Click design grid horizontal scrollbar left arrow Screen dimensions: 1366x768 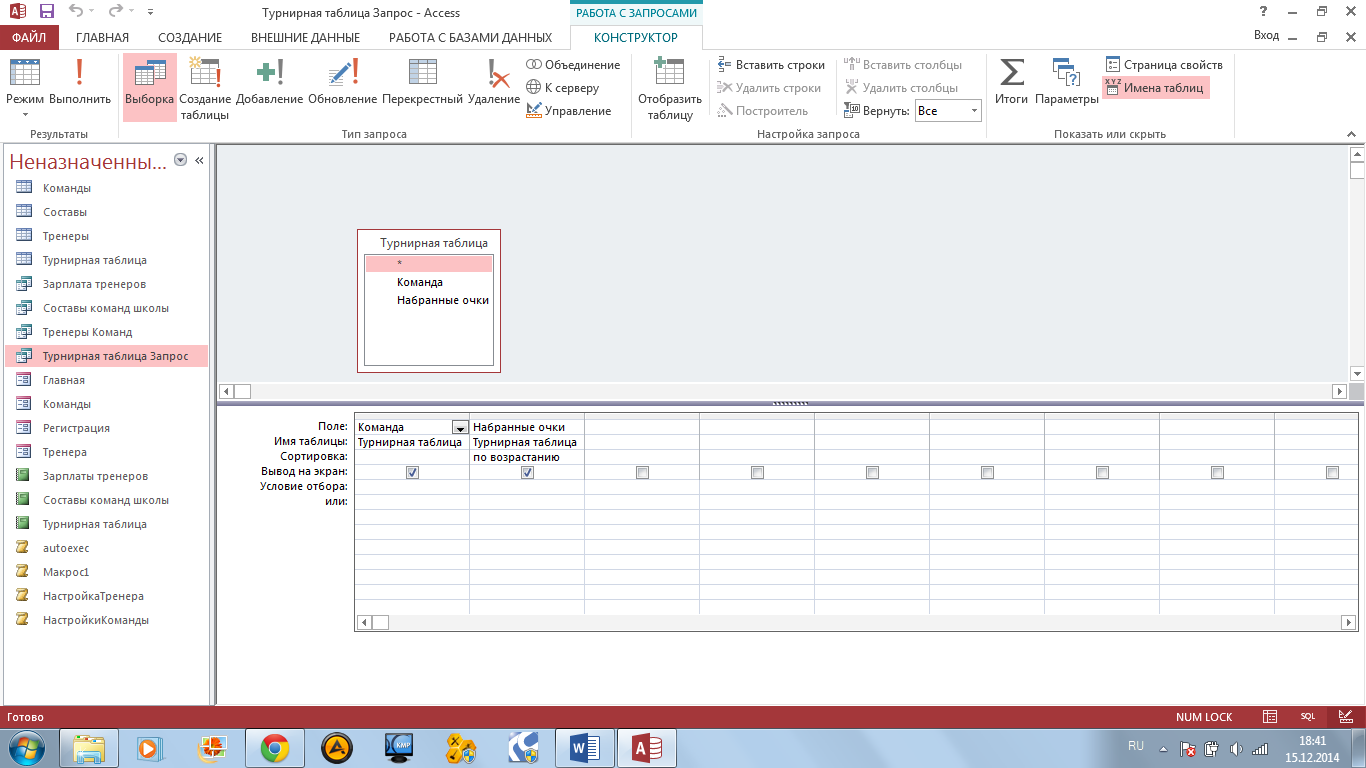(x=365, y=622)
